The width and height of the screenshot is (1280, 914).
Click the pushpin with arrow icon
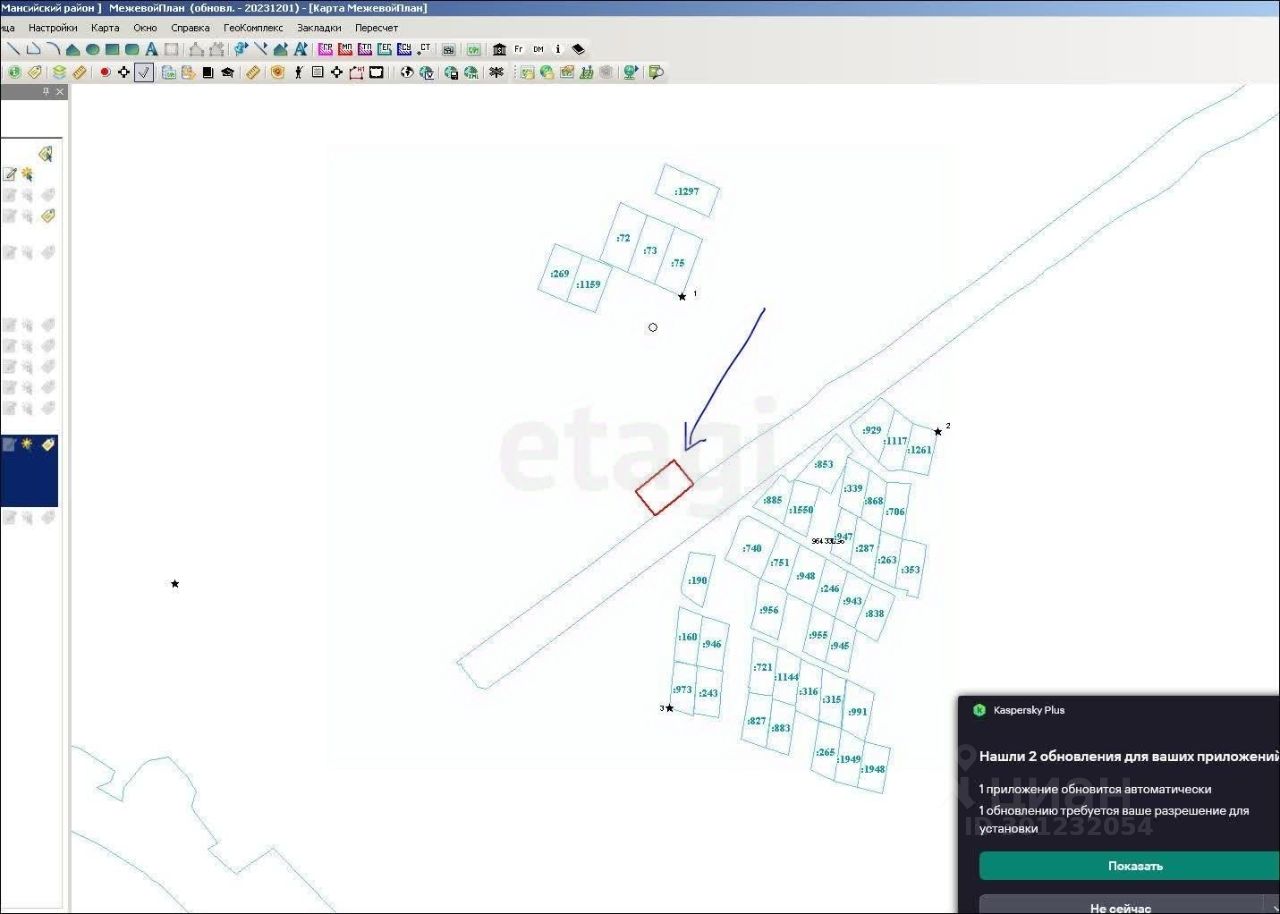pyautogui.click(x=241, y=48)
